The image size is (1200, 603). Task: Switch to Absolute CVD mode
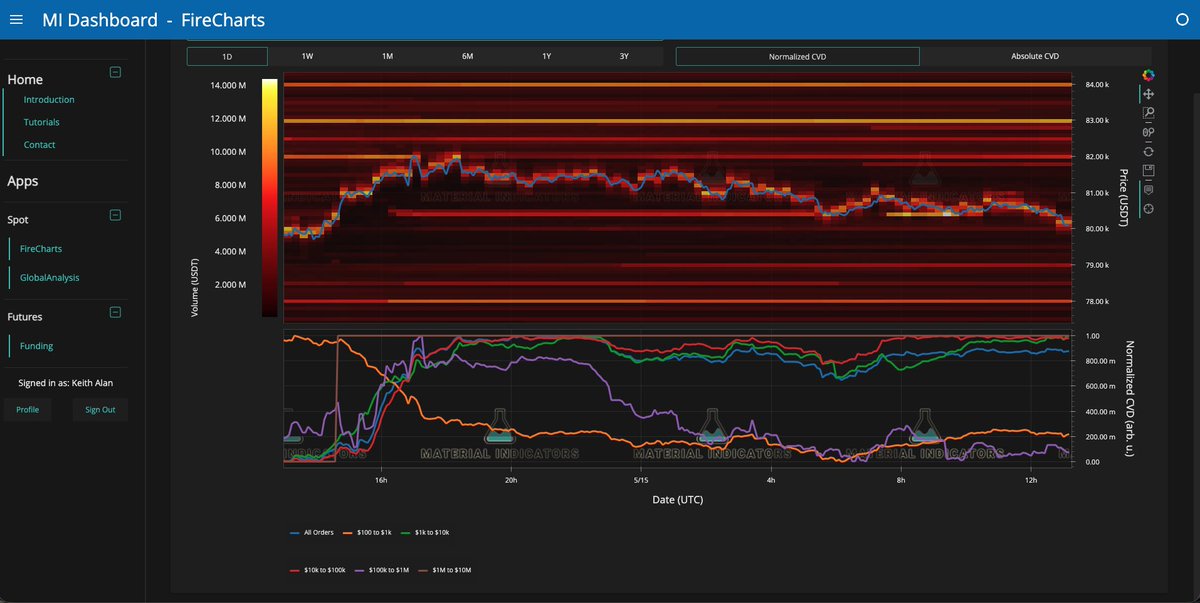click(x=1035, y=56)
